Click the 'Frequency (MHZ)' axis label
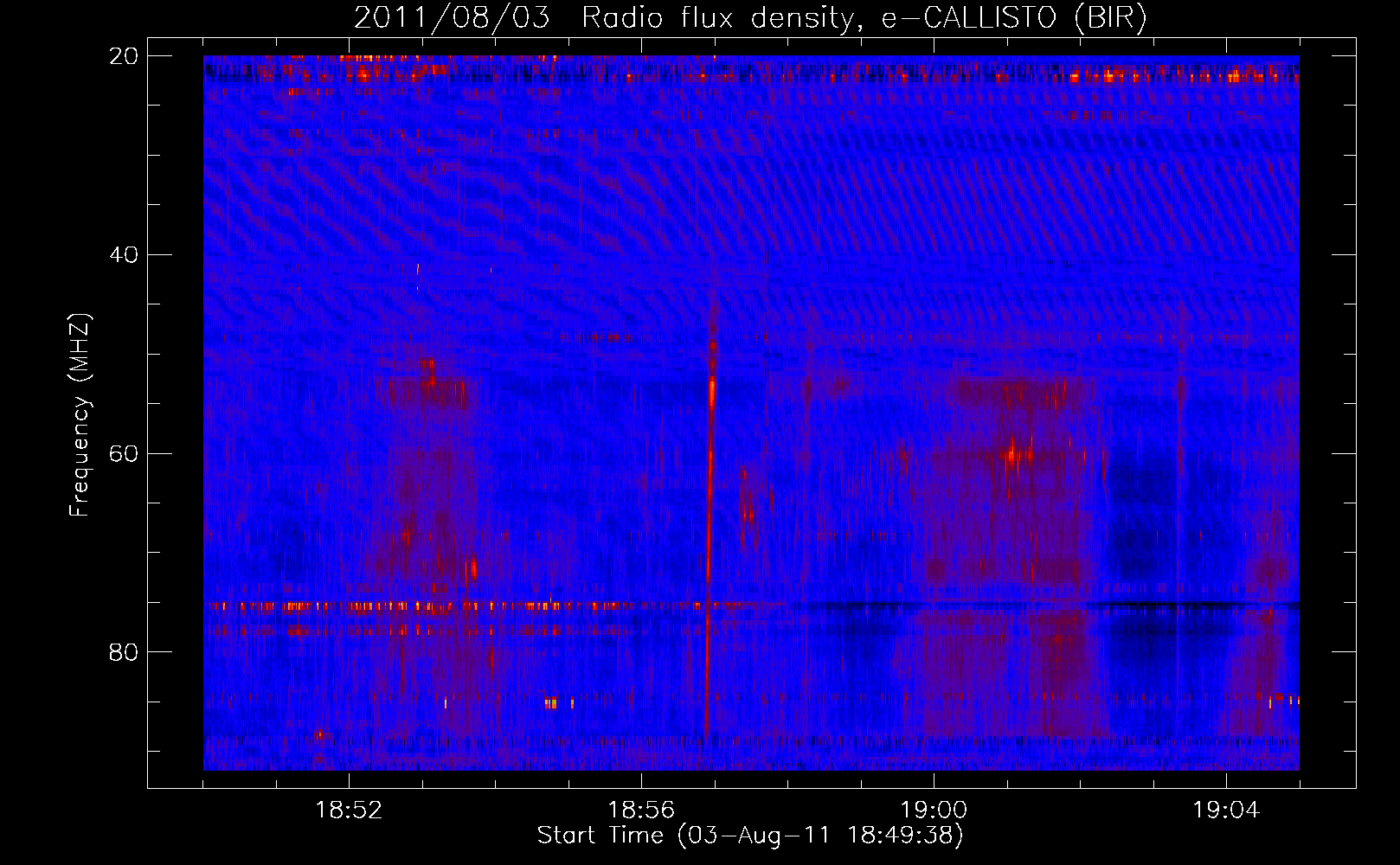 [x=80, y=415]
